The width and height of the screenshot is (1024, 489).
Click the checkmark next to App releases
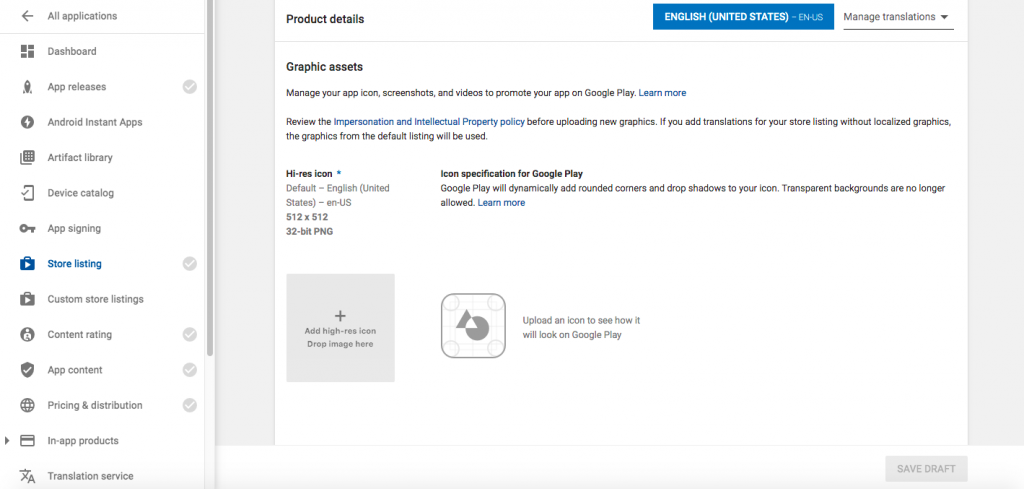pyautogui.click(x=189, y=87)
